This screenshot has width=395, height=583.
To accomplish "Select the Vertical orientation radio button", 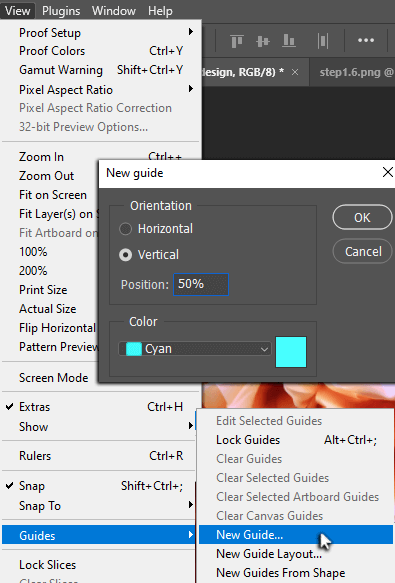I will click(125, 255).
